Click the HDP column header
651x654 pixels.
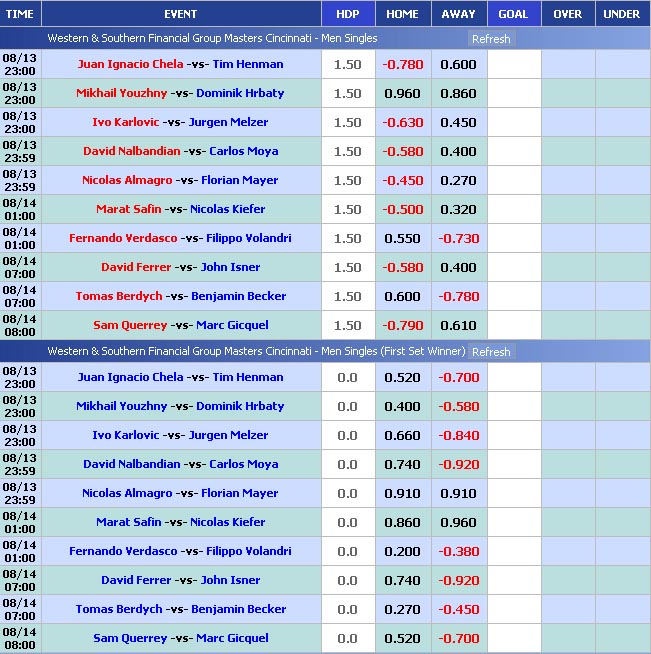347,14
